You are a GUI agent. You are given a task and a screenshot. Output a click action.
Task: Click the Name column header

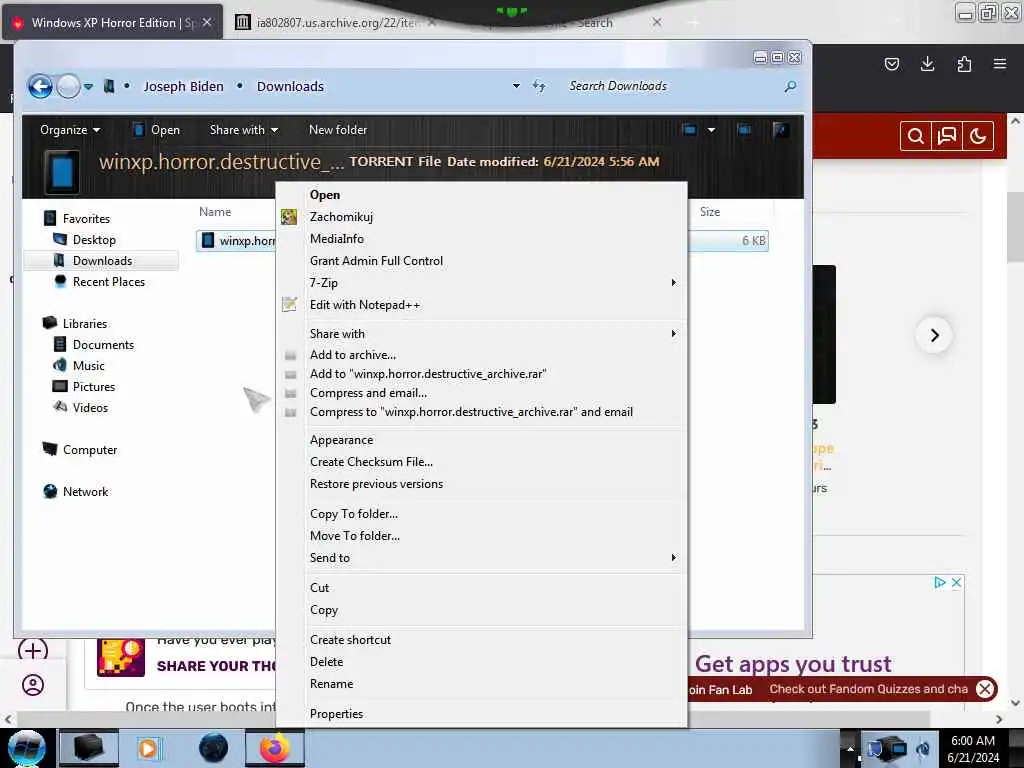(215, 212)
